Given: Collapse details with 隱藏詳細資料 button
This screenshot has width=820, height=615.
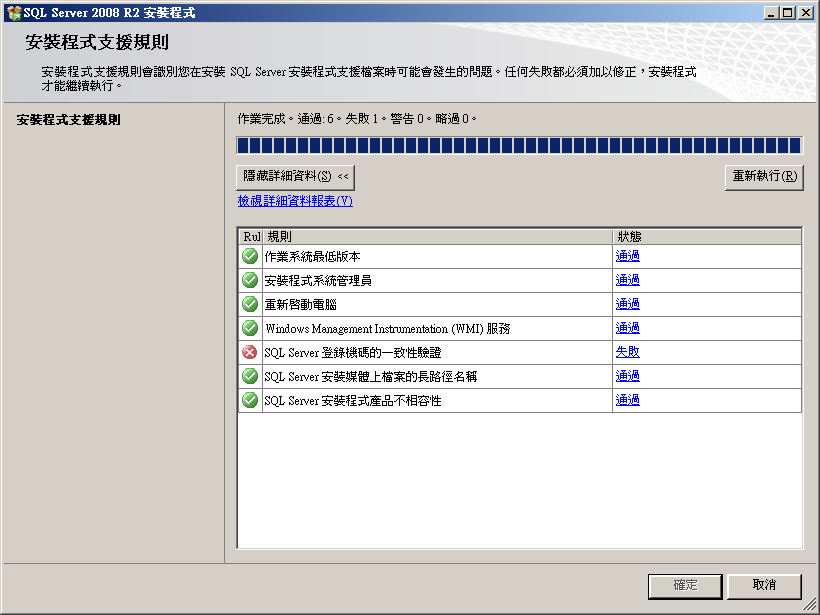Looking at the screenshot, I should (295, 177).
